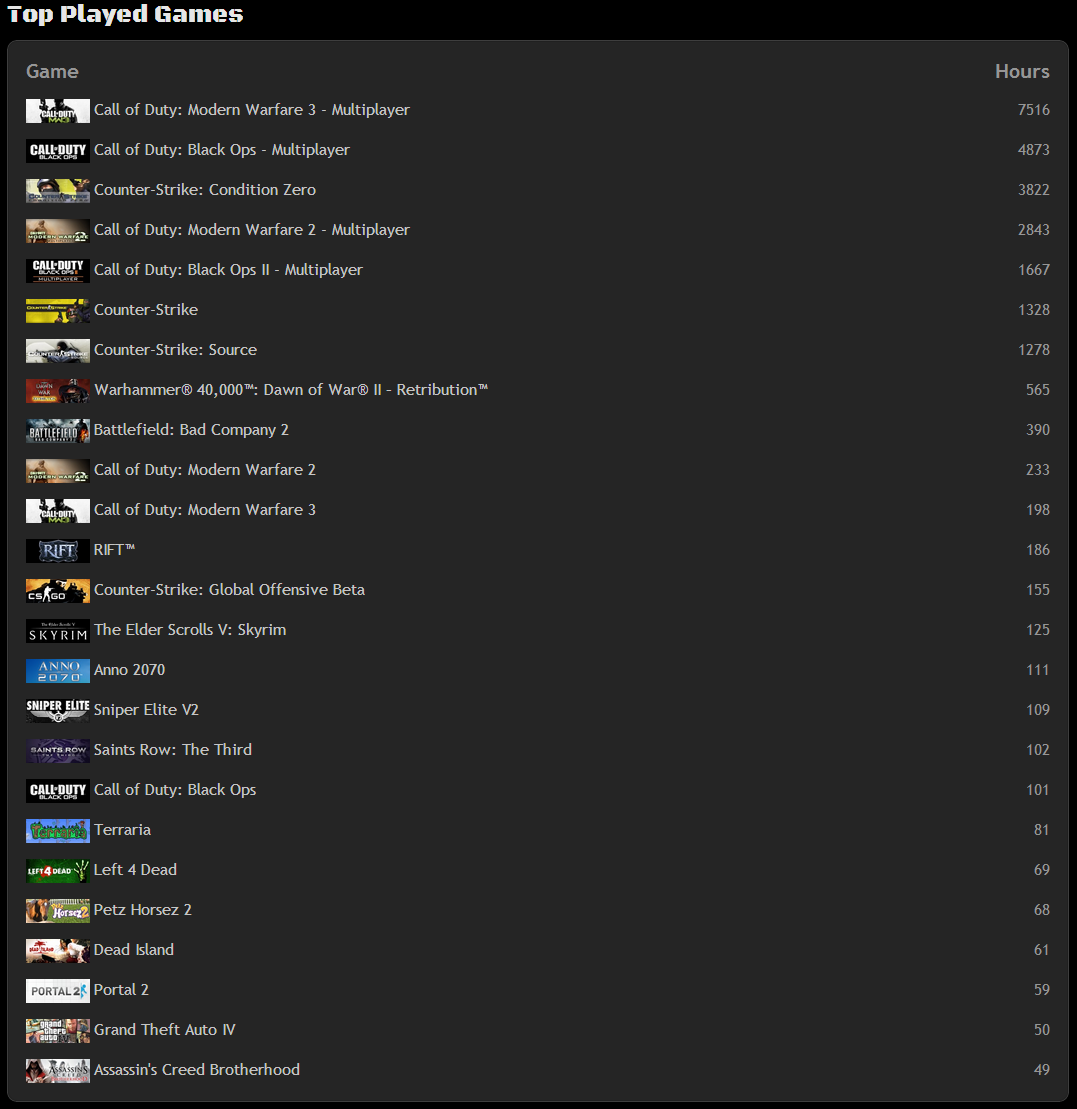Click the 4873 hours value
The image size is (1077, 1109).
[x=1033, y=150]
